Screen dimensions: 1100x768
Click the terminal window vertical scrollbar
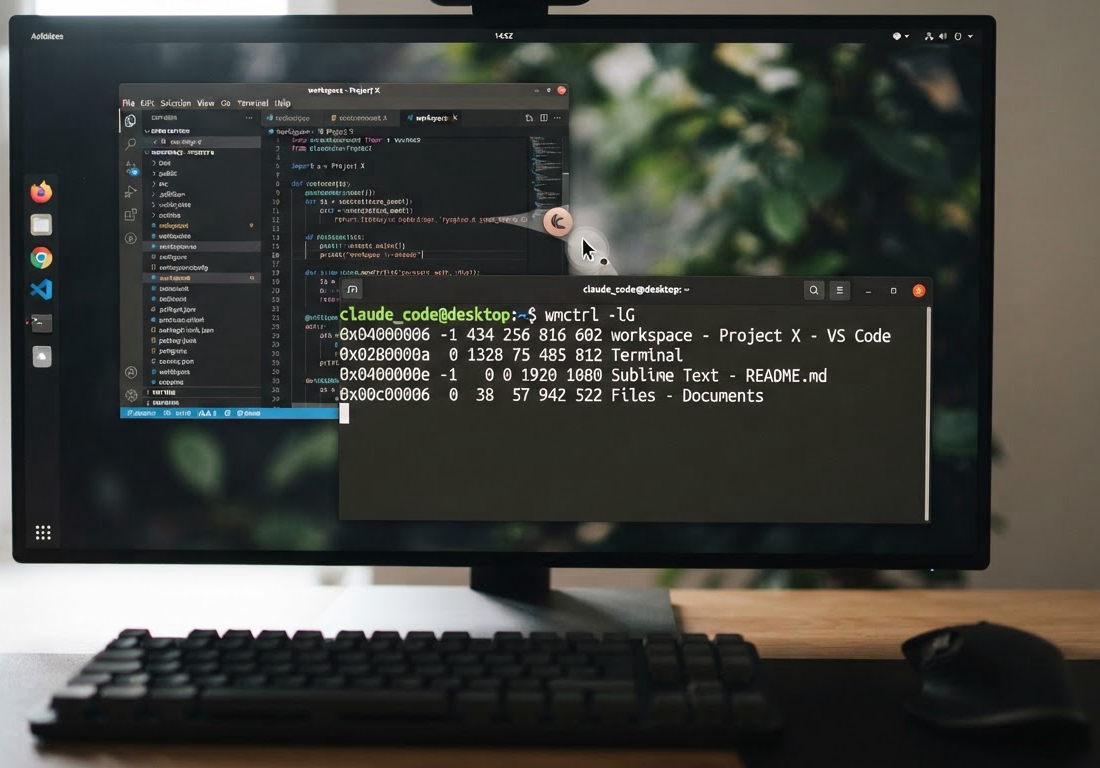coord(928,413)
